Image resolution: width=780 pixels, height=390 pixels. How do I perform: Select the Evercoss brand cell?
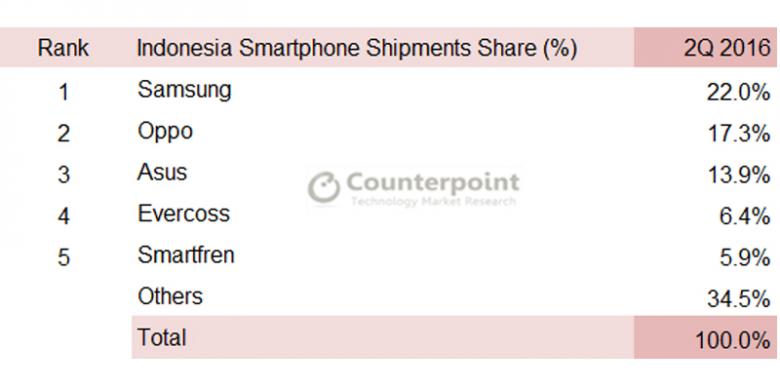184,214
